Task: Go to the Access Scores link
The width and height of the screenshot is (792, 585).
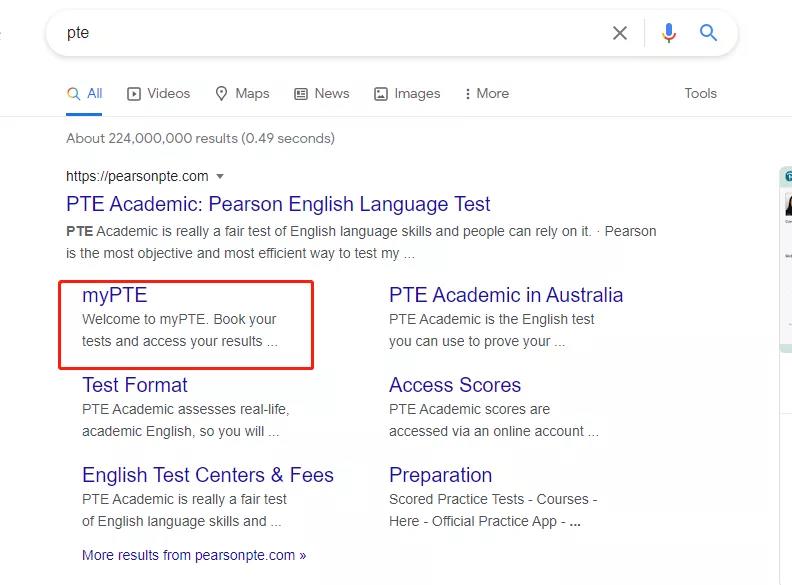Action: 454,384
